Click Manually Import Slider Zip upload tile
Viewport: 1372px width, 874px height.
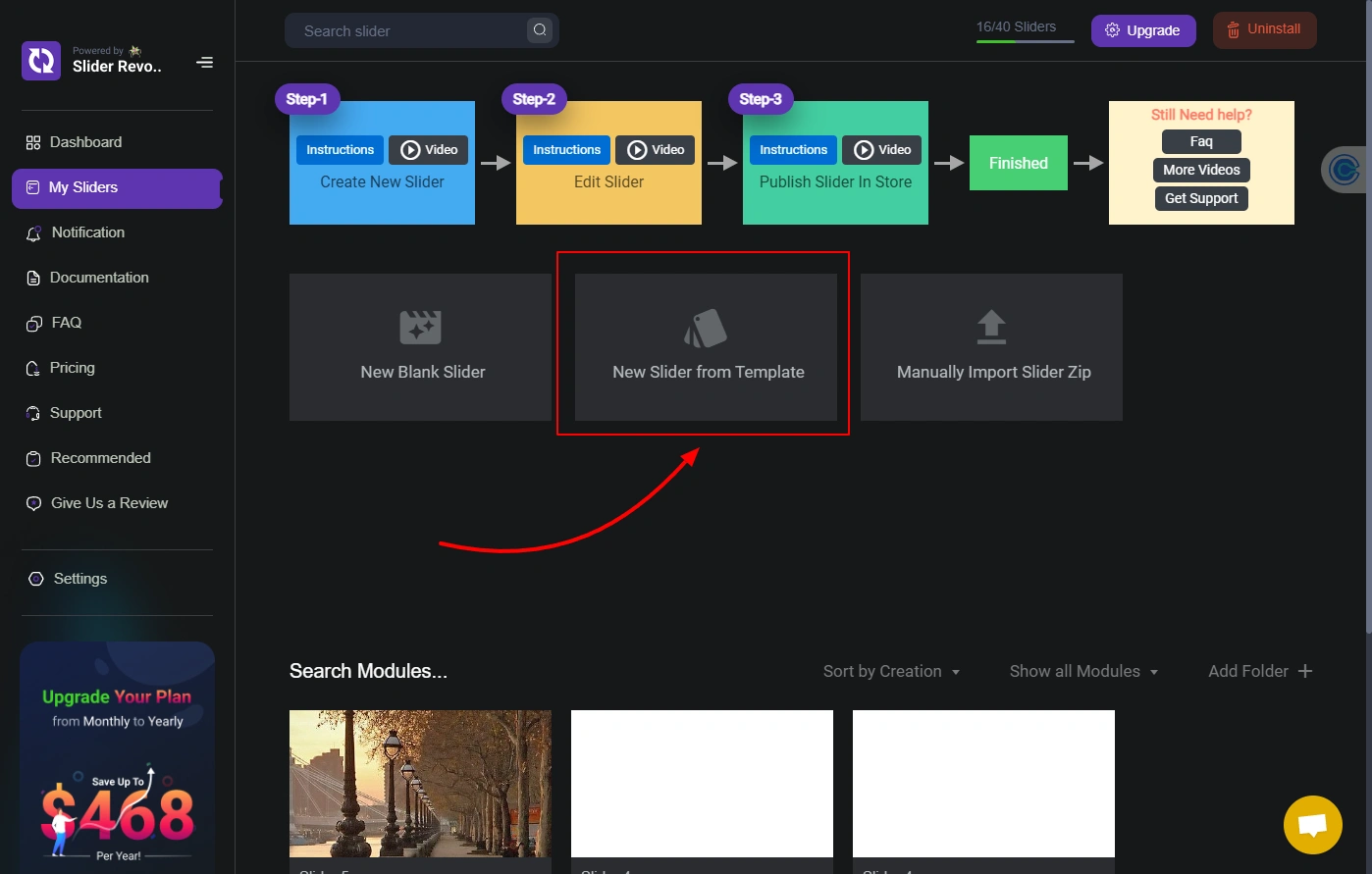991,347
